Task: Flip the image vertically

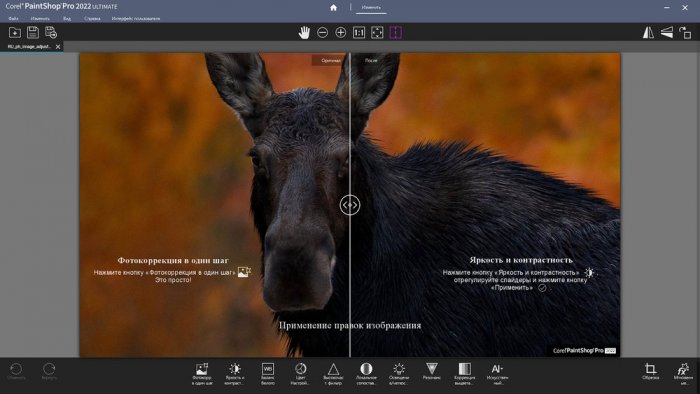Action: click(667, 33)
